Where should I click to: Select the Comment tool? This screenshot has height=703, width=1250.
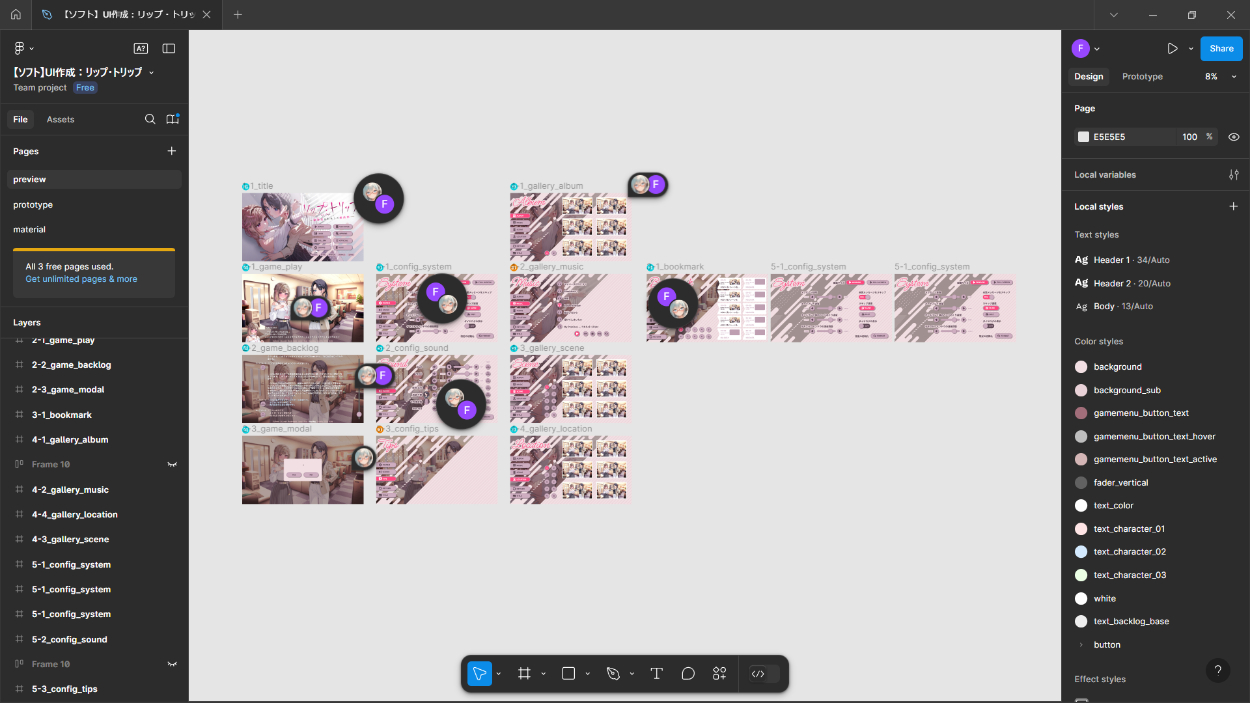pyautogui.click(x=688, y=674)
